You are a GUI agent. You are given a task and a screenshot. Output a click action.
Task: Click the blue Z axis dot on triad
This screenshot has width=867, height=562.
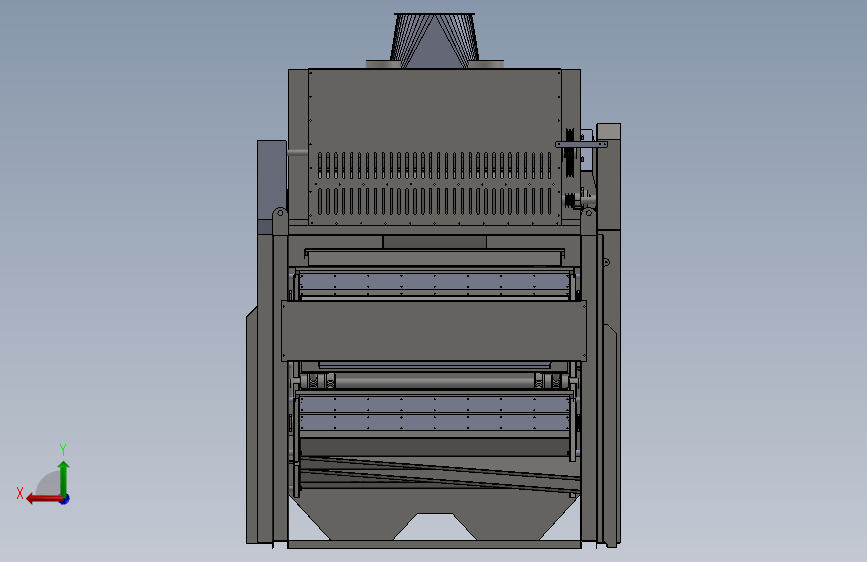[65, 499]
